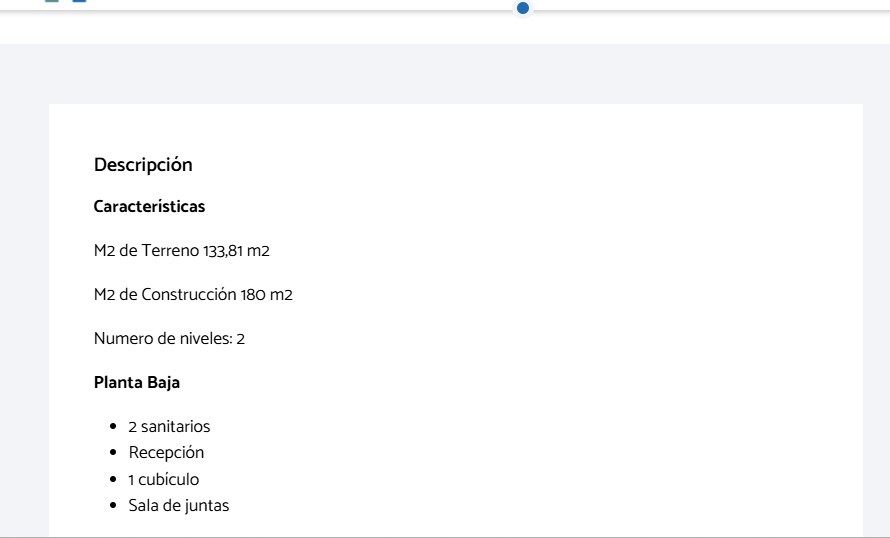The image size is (890, 538).
Task: Click the Descripción heading
Action: click(143, 165)
